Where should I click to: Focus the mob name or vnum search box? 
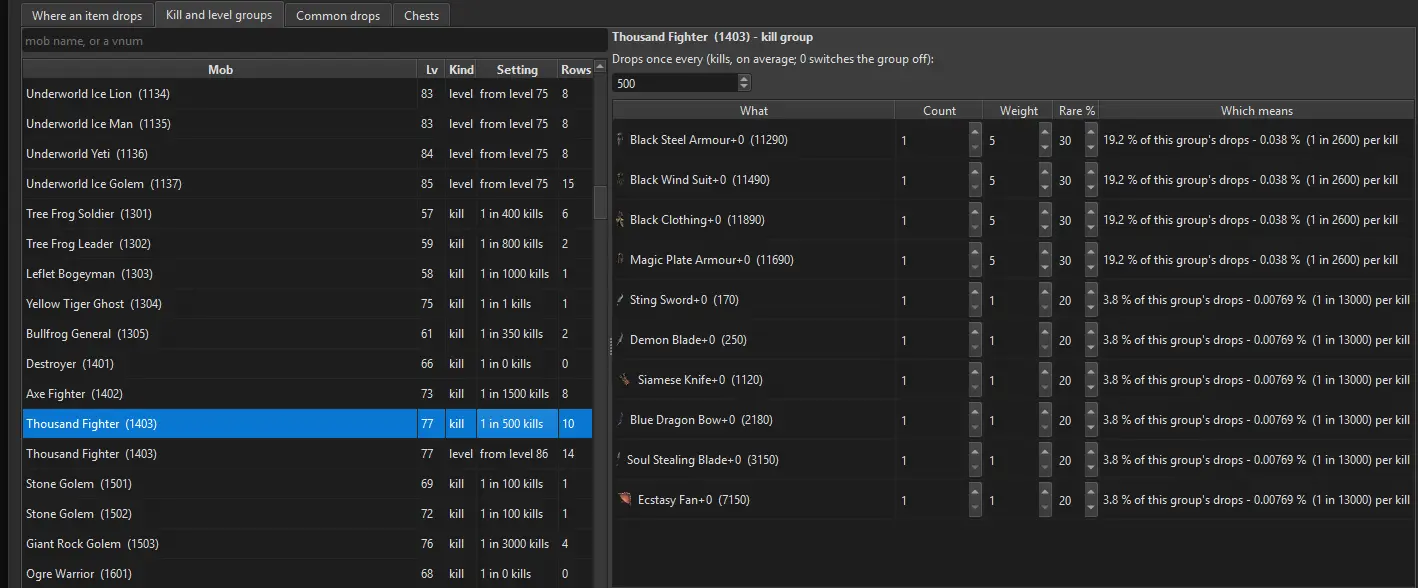313,41
